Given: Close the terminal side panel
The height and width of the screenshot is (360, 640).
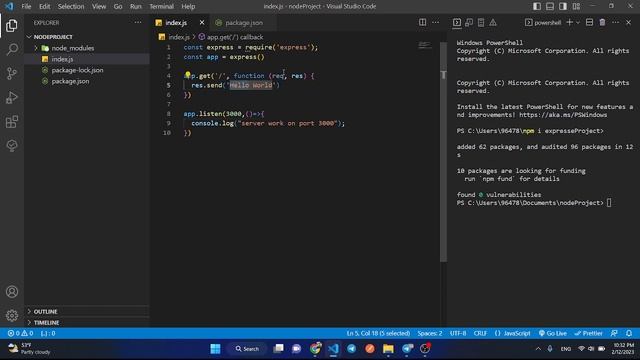Looking at the screenshot, I should [629, 22].
